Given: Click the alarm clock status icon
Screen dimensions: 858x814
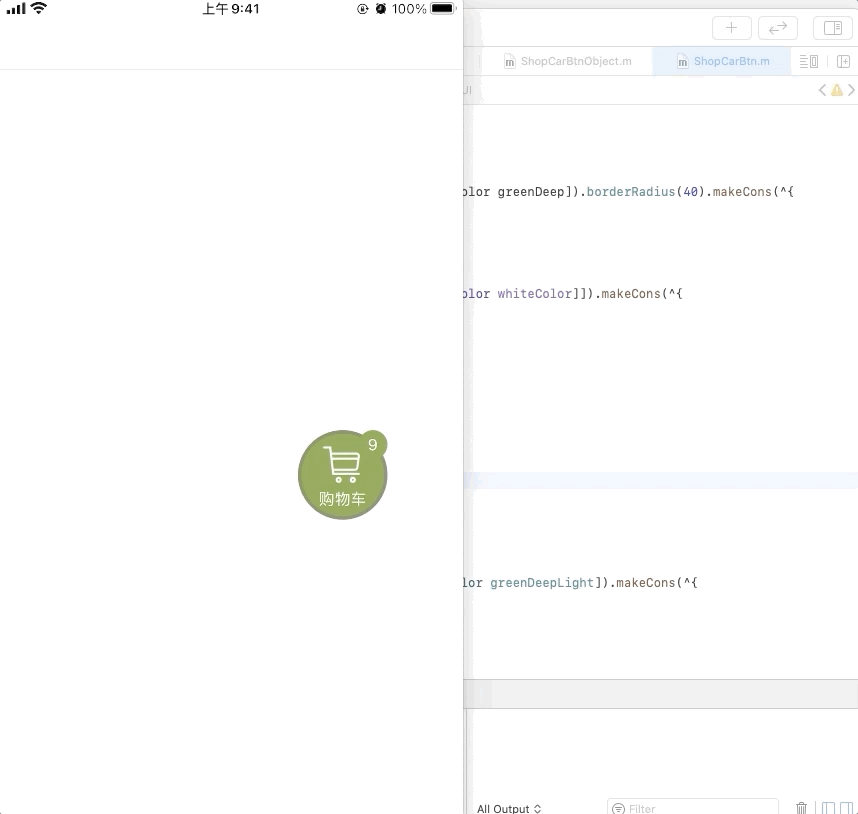Looking at the screenshot, I should tap(381, 9).
